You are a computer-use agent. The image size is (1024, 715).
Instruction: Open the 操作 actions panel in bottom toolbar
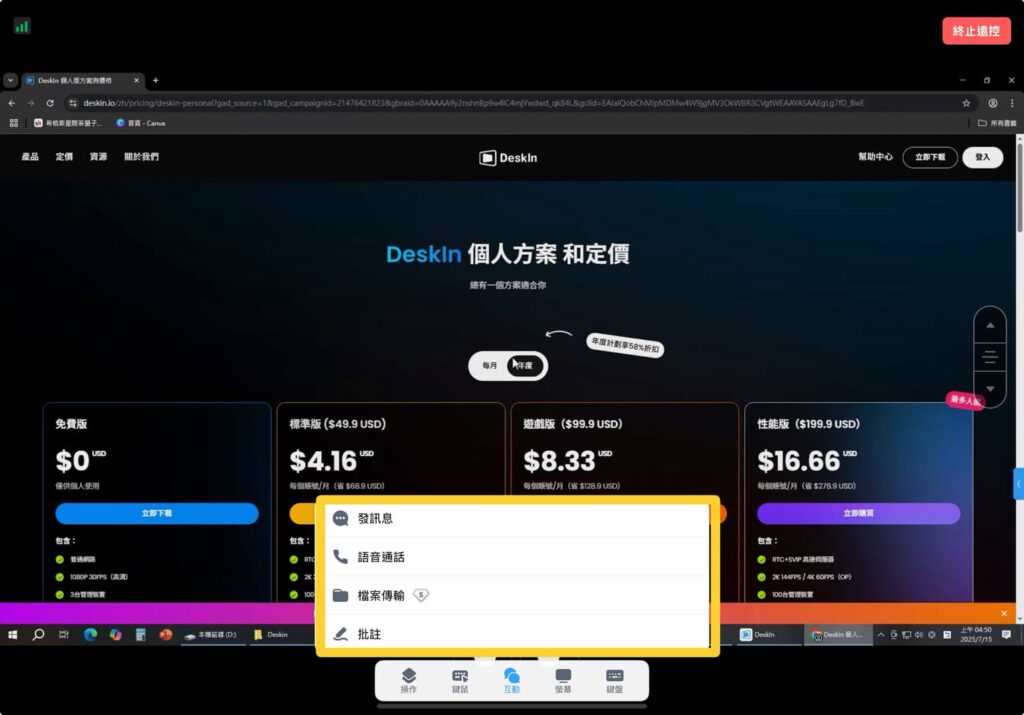click(x=408, y=680)
